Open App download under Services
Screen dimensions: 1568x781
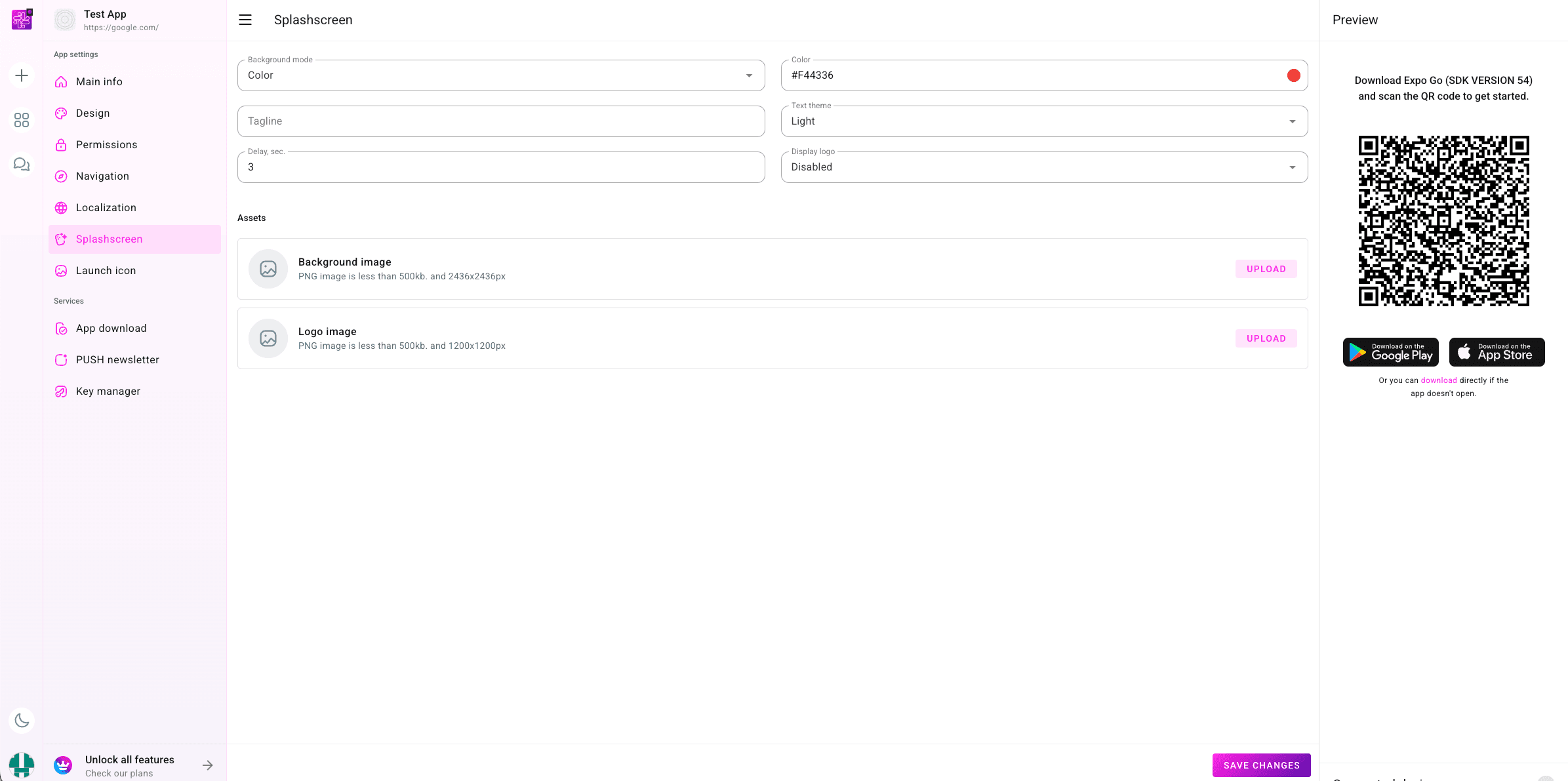pos(134,329)
